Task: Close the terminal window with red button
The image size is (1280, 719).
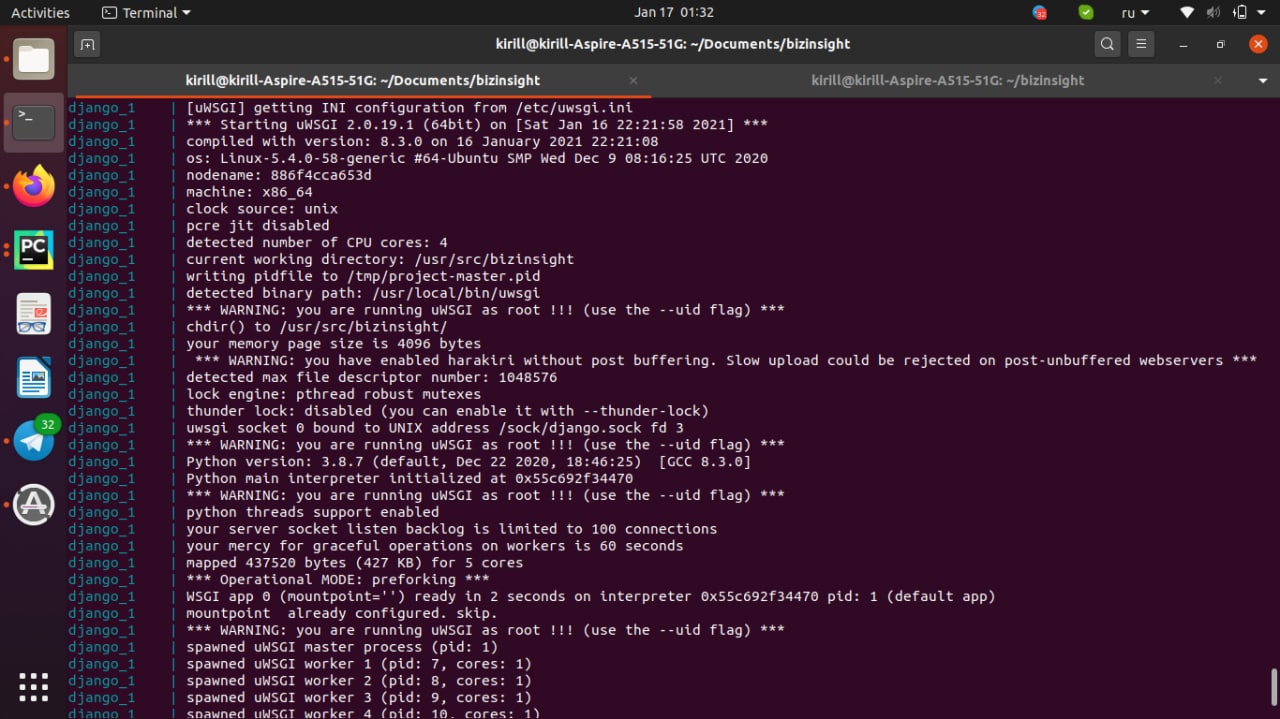Action: [1258, 44]
